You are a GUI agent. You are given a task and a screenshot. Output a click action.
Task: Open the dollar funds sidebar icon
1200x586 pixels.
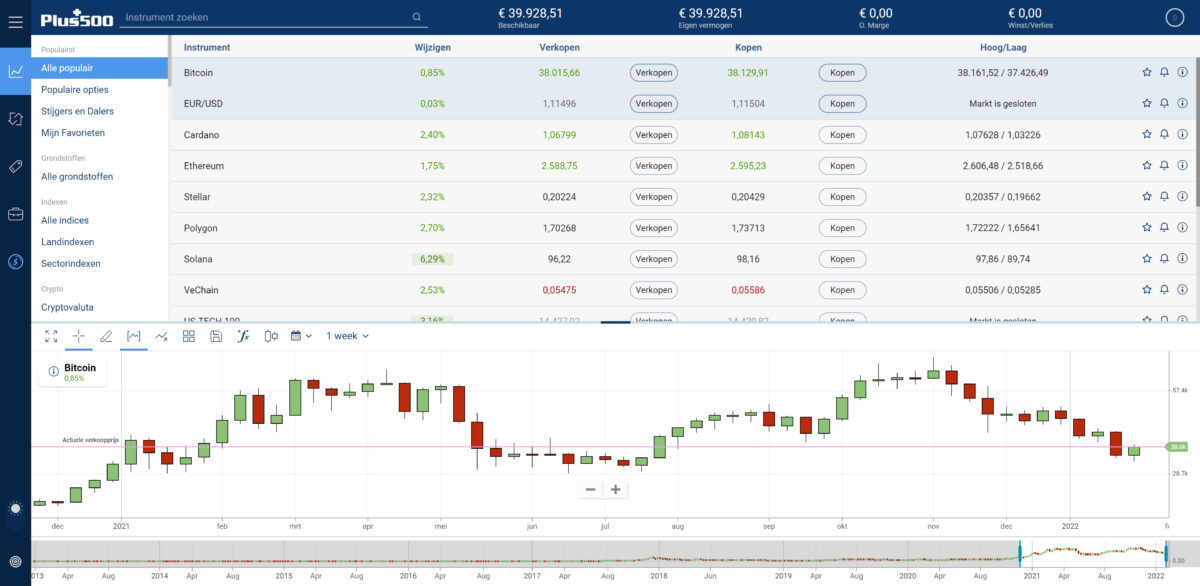(x=15, y=261)
